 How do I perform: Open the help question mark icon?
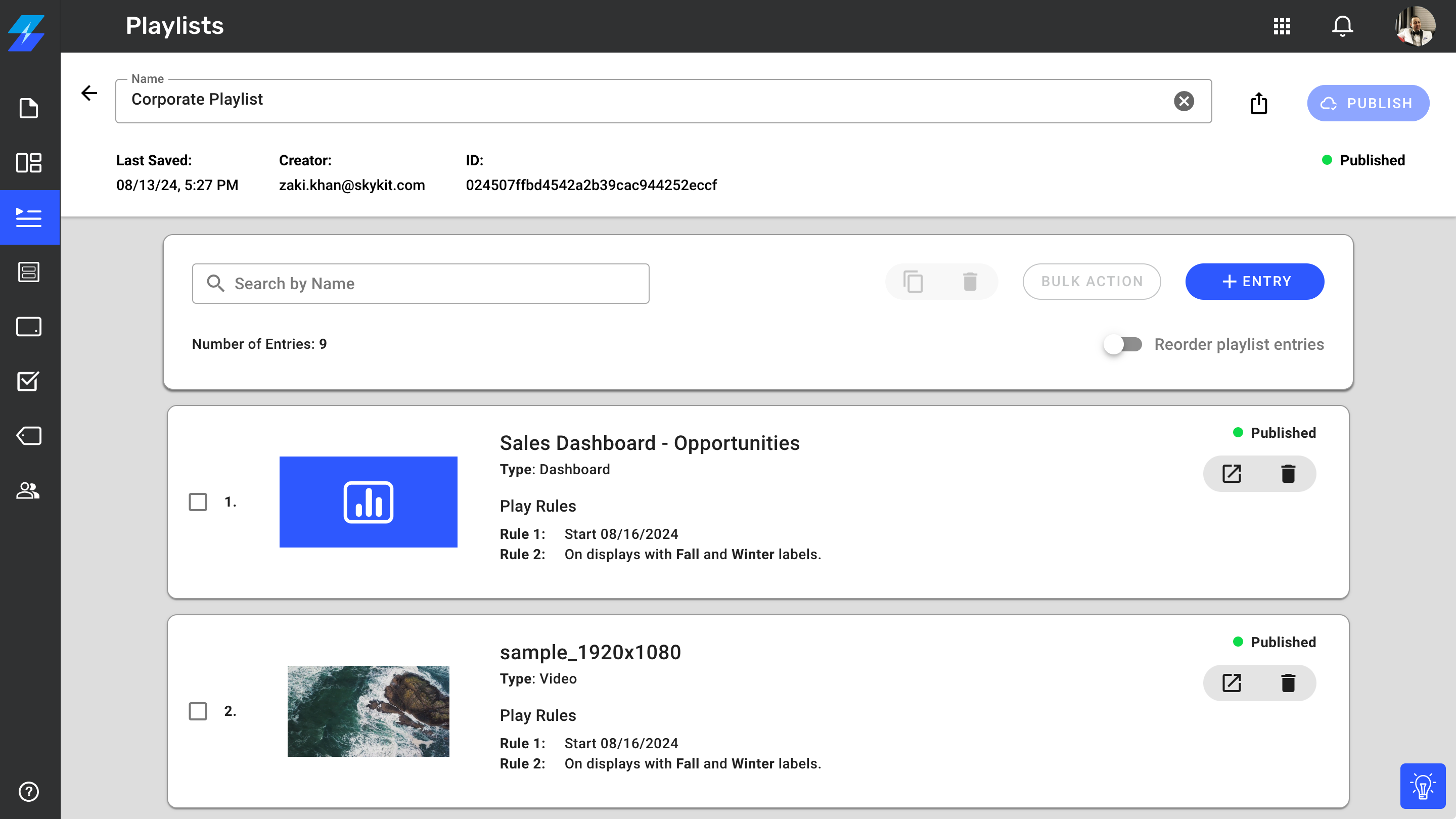pos(29,791)
